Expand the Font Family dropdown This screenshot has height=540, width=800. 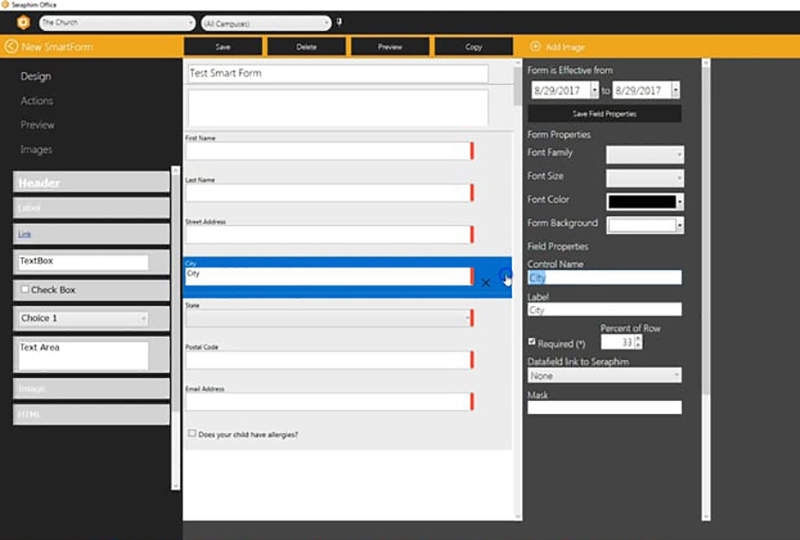[x=645, y=154]
